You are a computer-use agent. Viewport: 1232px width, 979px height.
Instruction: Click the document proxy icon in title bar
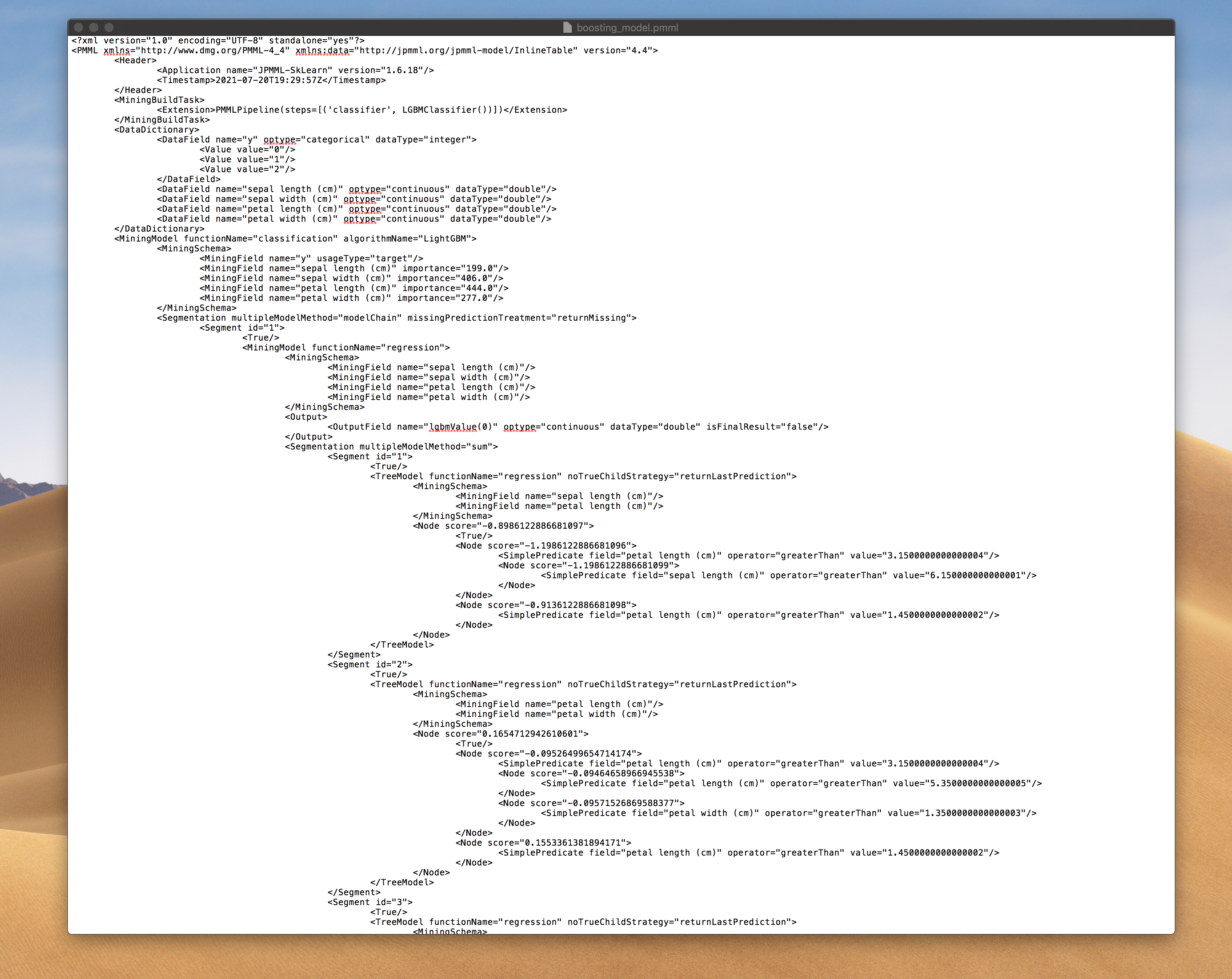coord(567,27)
